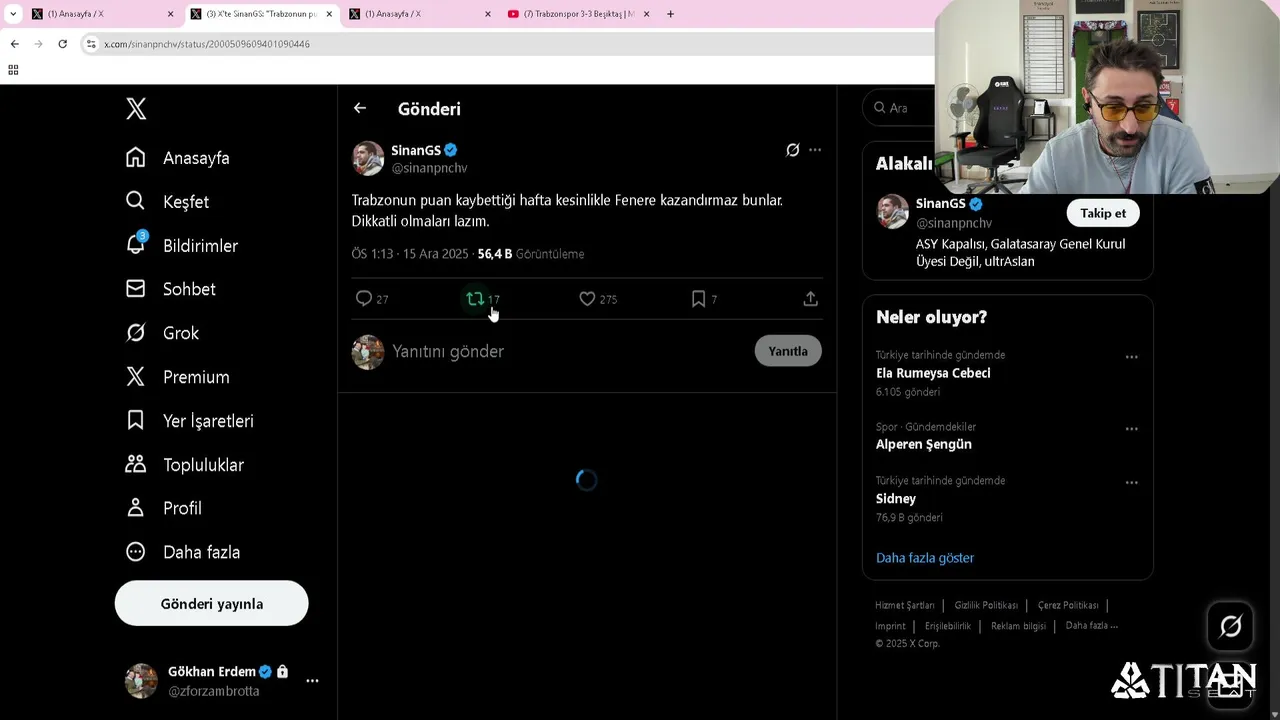
Task: Open Çerez Politikası footer link
Action: [1068, 606]
